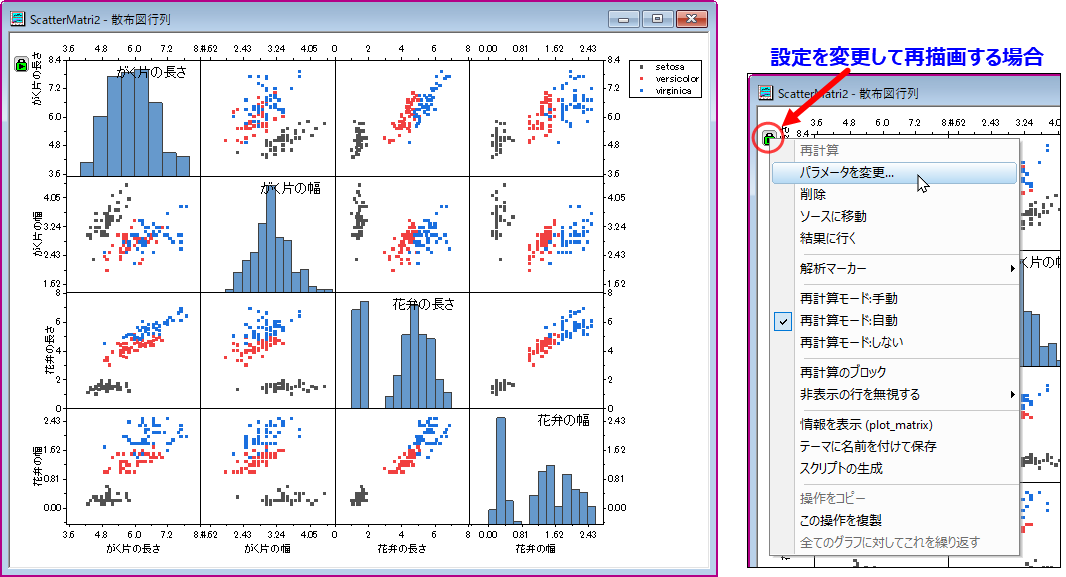Click the black setosa marker in the legend

click(x=639, y=66)
